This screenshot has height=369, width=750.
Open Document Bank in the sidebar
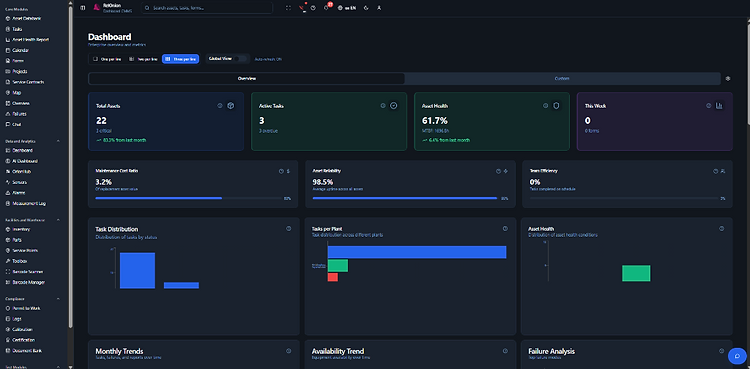pyautogui.click(x=23, y=350)
